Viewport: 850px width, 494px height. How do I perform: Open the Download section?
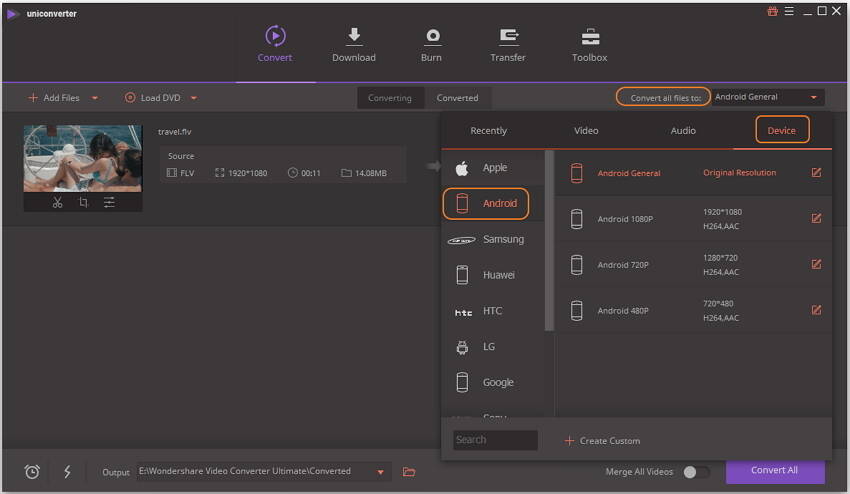pos(353,44)
